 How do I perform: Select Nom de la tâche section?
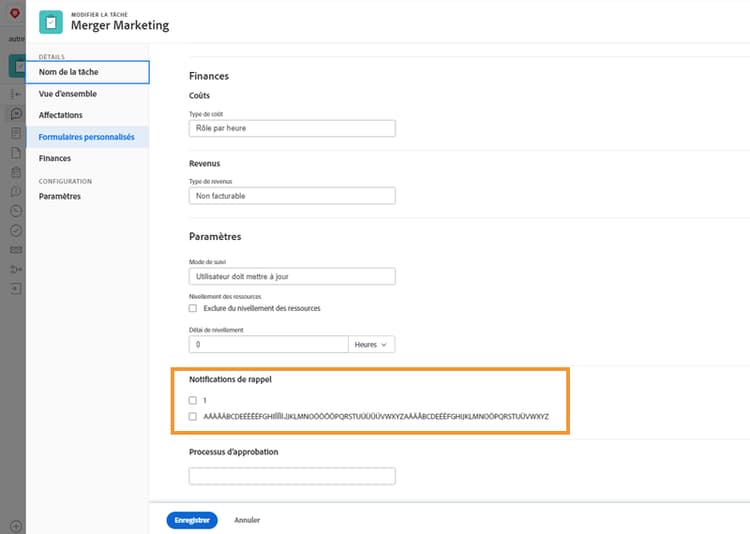tap(88, 72)
